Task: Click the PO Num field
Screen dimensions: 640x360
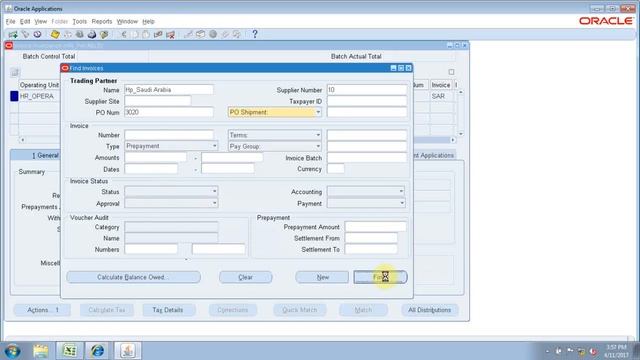Action: (x=169, y=112)
